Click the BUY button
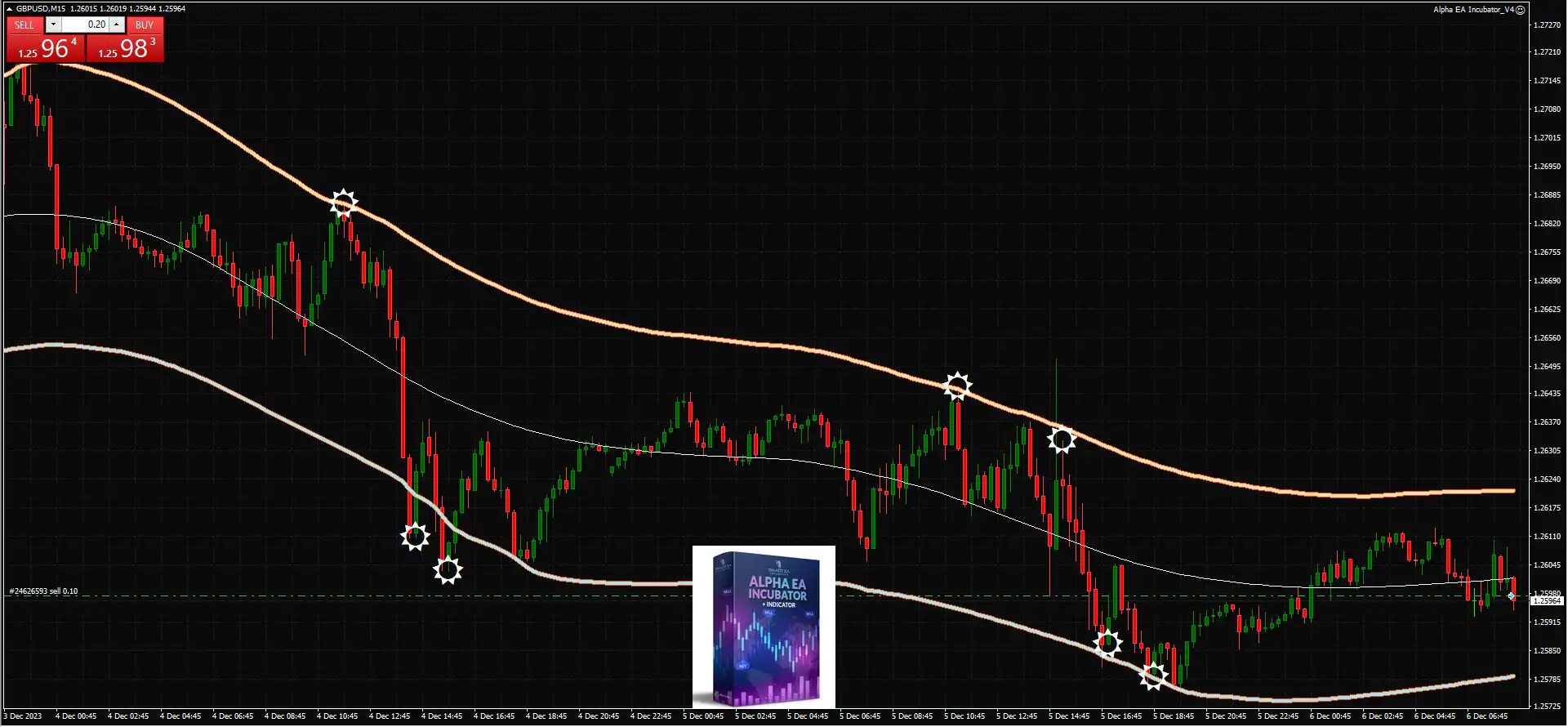1568x727 pixels. tap(145, 25)
